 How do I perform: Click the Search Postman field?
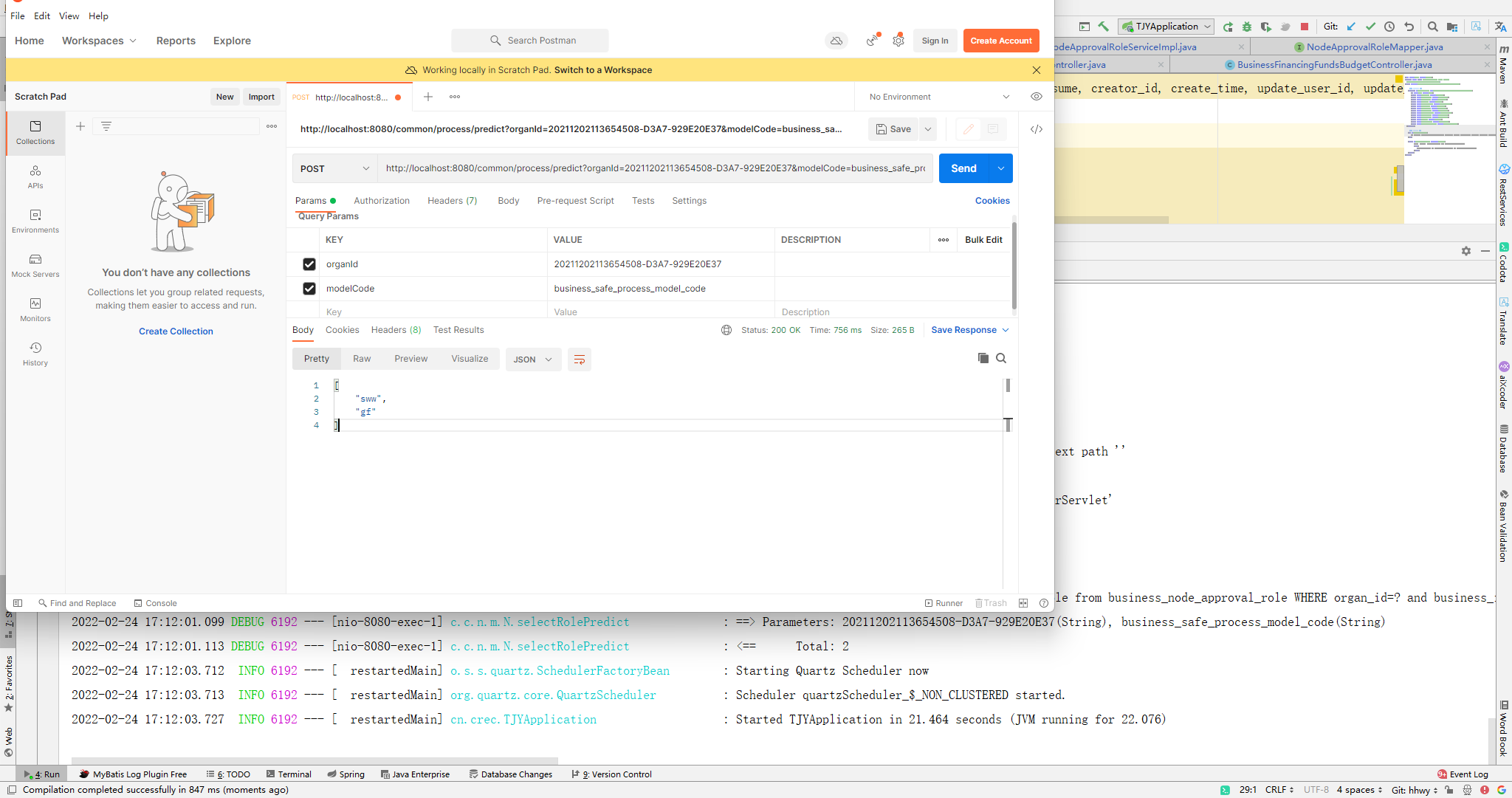coord(530,41)
